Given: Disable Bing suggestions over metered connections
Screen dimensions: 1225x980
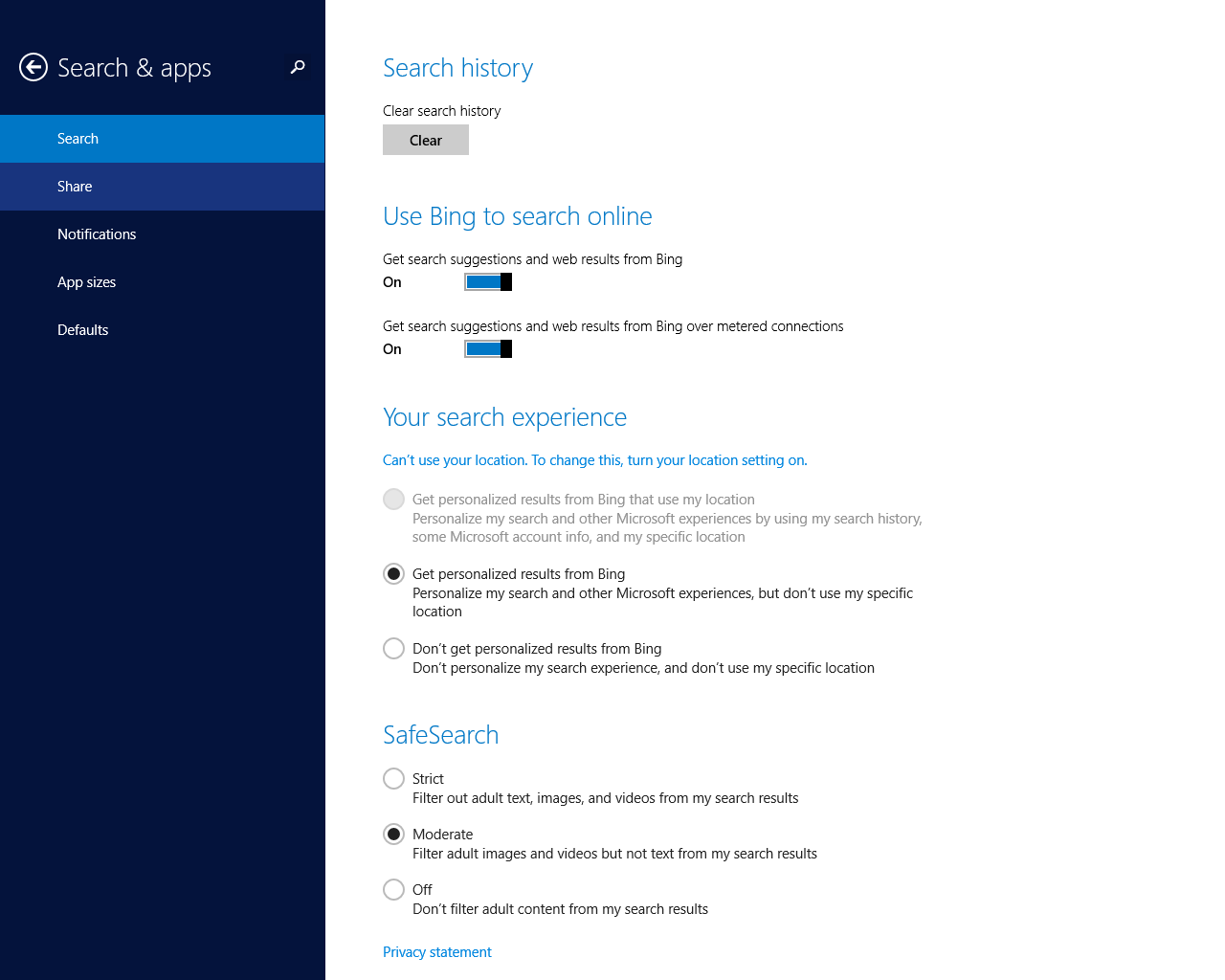Looking at the screenshot, I should [x=487, y=348].
